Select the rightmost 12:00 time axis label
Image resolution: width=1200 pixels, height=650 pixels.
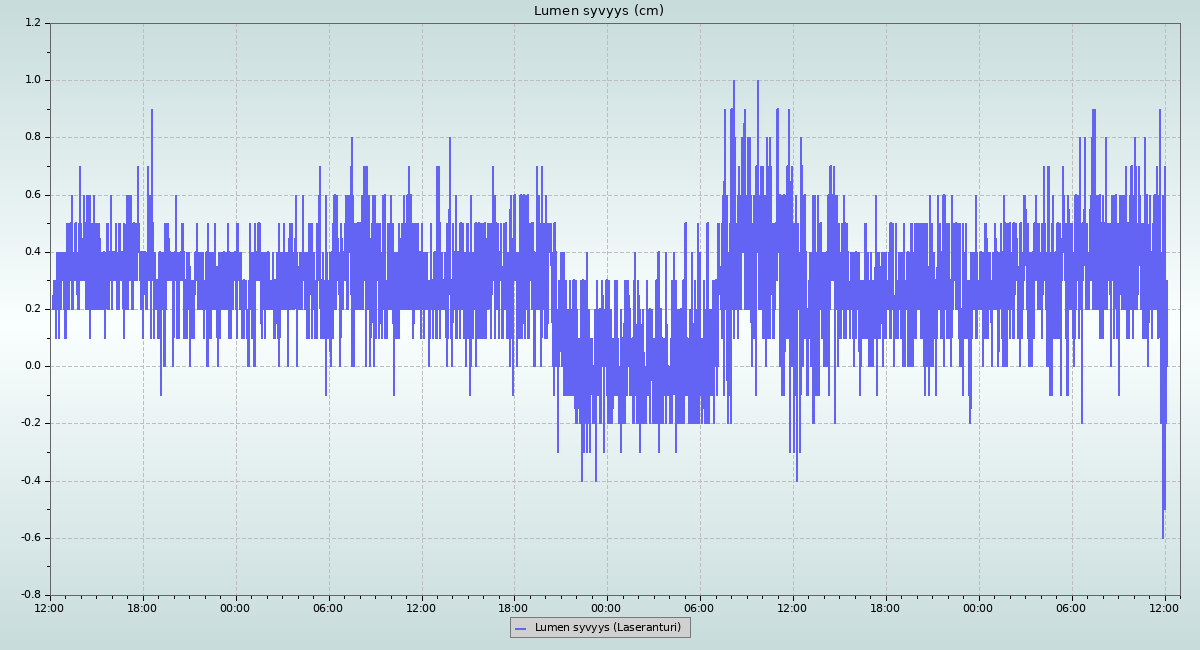pos(1164,608)
